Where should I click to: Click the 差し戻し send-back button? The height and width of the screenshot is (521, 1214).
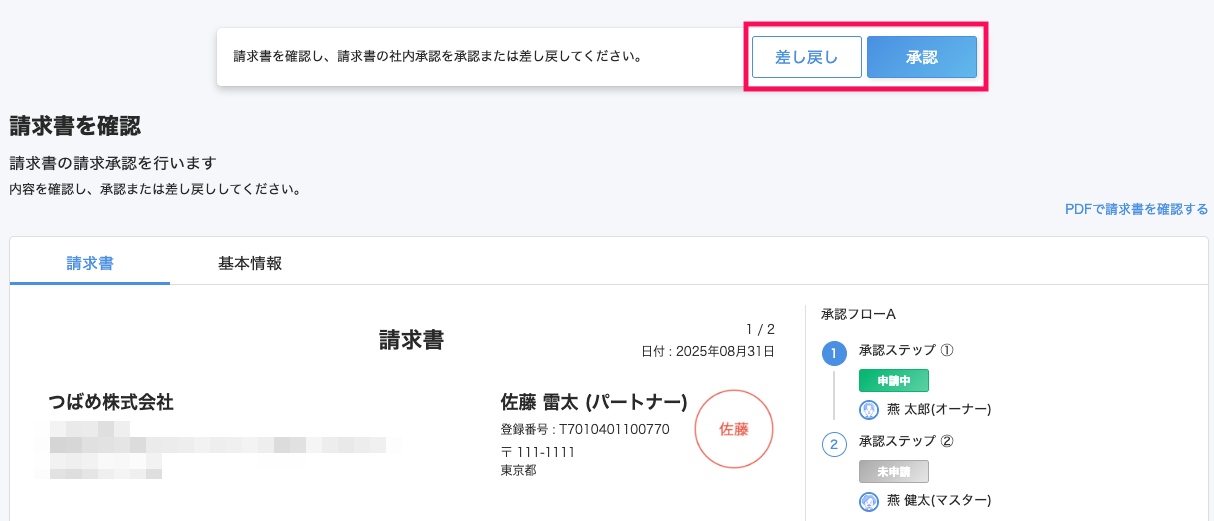807,57
